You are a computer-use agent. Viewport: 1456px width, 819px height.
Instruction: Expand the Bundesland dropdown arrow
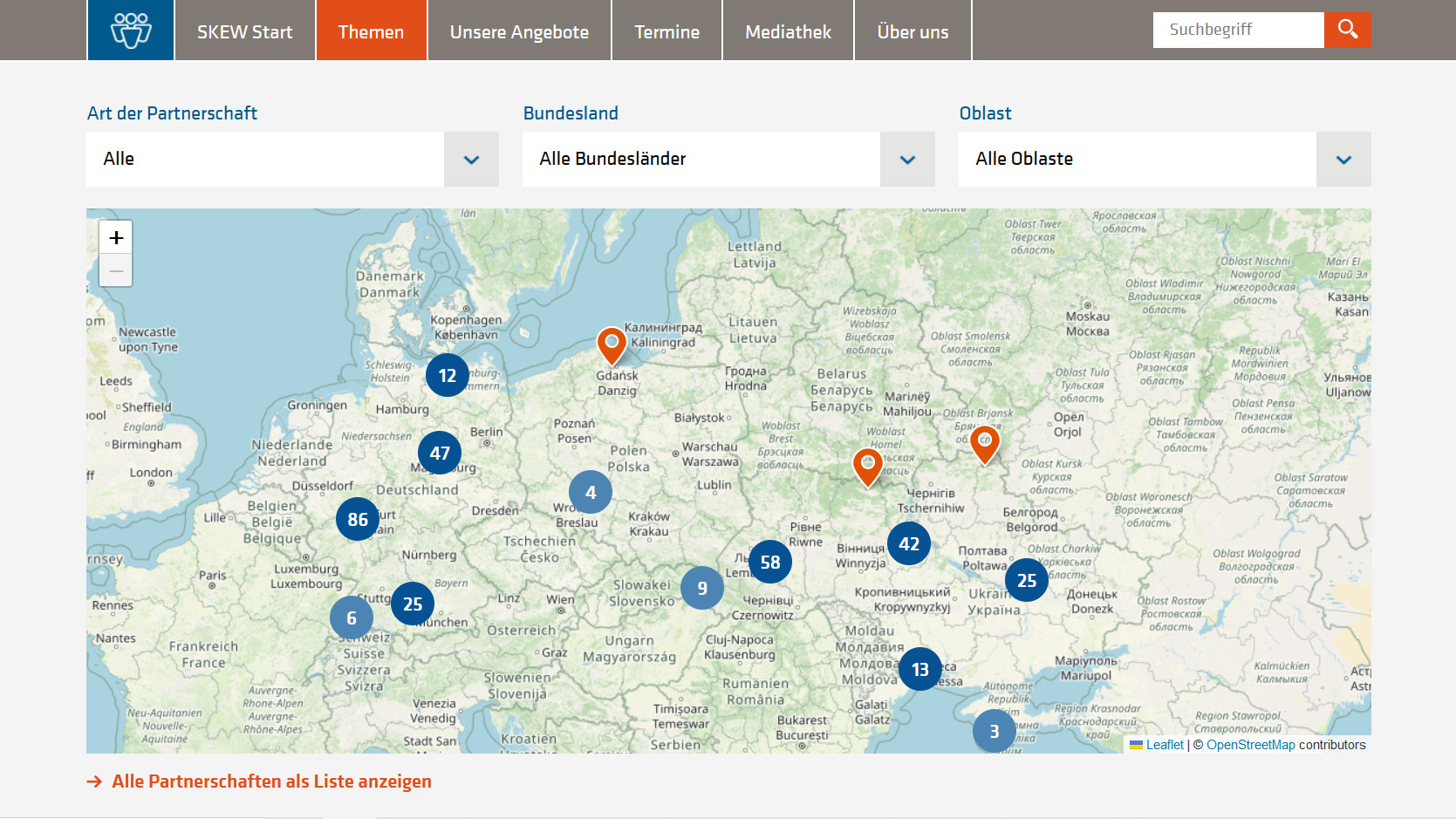pyautogui.click(x=907, y=159)
